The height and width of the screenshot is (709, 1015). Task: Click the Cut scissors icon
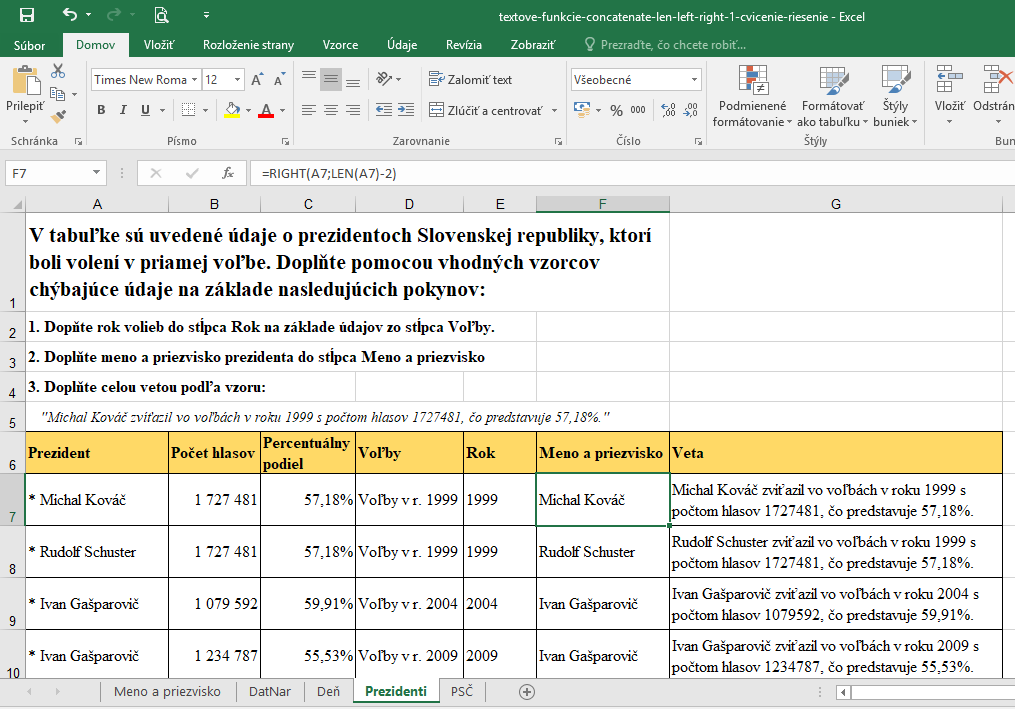point(58,71)
